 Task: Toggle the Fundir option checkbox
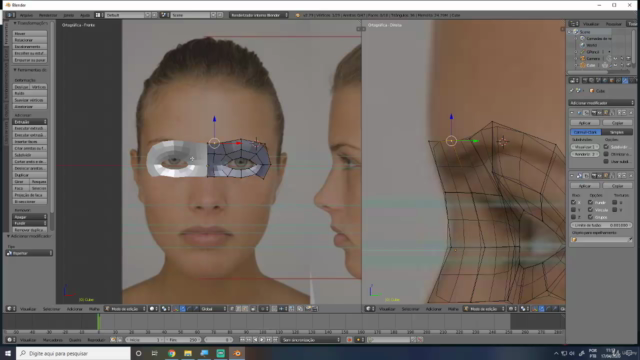590,202
